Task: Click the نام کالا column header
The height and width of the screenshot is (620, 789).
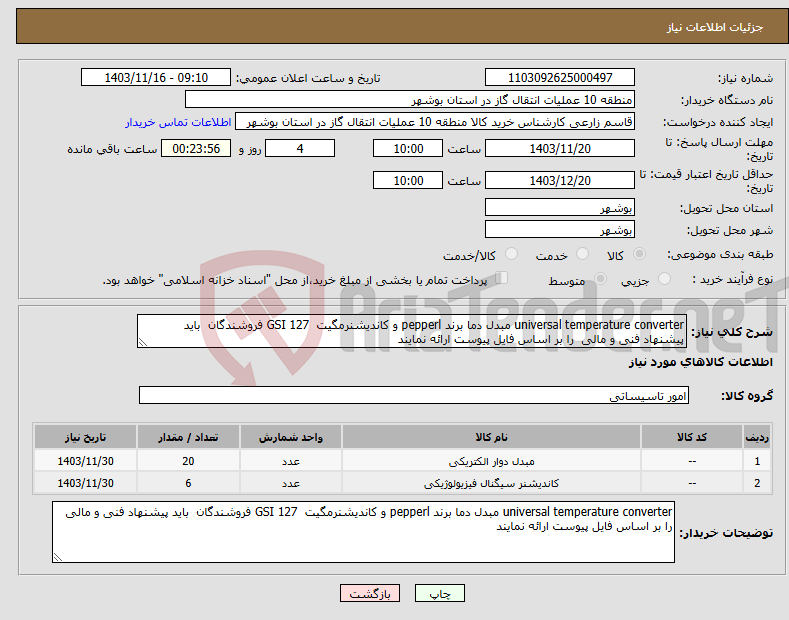Action: (491, 437)
